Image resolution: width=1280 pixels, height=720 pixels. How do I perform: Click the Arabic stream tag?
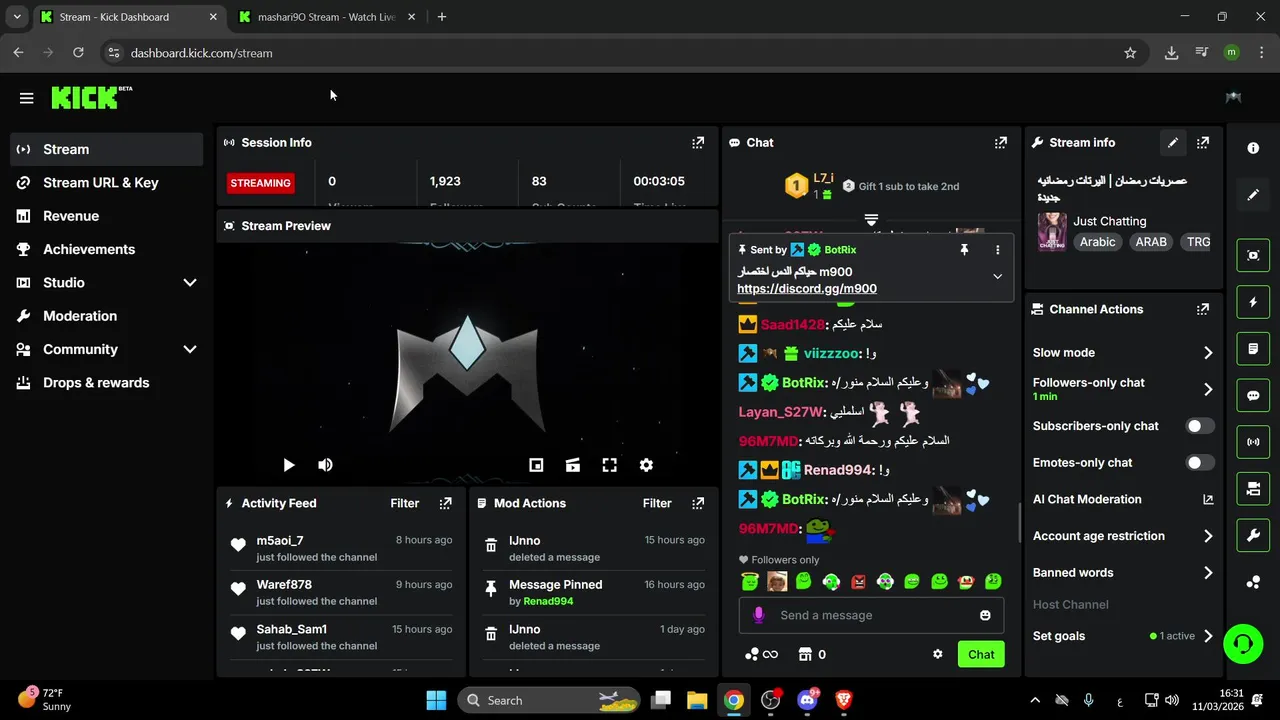(x=1097, y=242)
